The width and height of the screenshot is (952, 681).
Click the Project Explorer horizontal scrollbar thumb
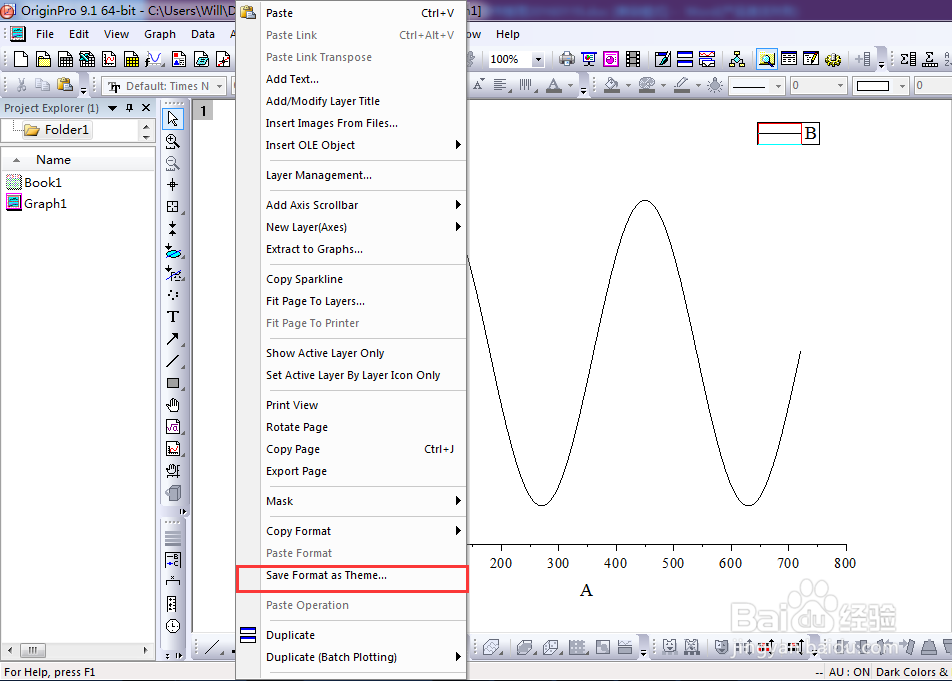pyautogui.click(x=33, y=650)
